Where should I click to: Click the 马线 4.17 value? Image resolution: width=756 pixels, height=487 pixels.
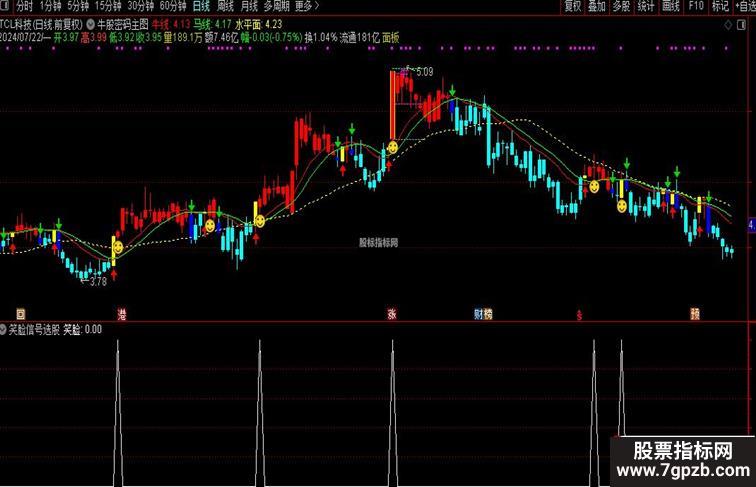pyautogui.click(x=212, y=24)
